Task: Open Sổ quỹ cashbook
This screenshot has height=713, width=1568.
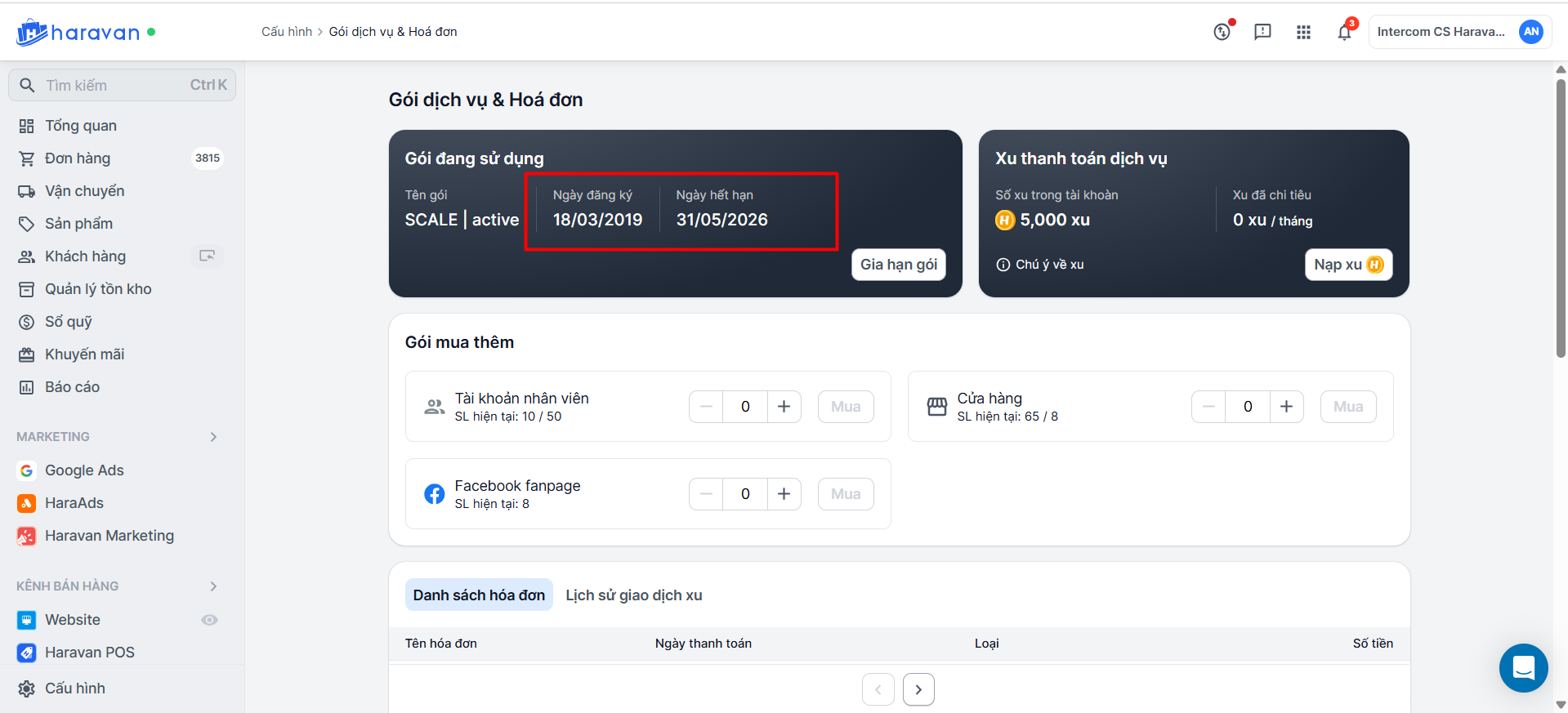Action: tap(69, 322)
